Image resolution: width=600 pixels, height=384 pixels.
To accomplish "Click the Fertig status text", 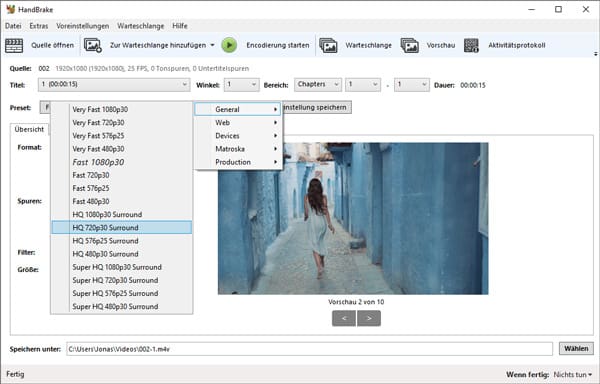I will click(15, 374).
